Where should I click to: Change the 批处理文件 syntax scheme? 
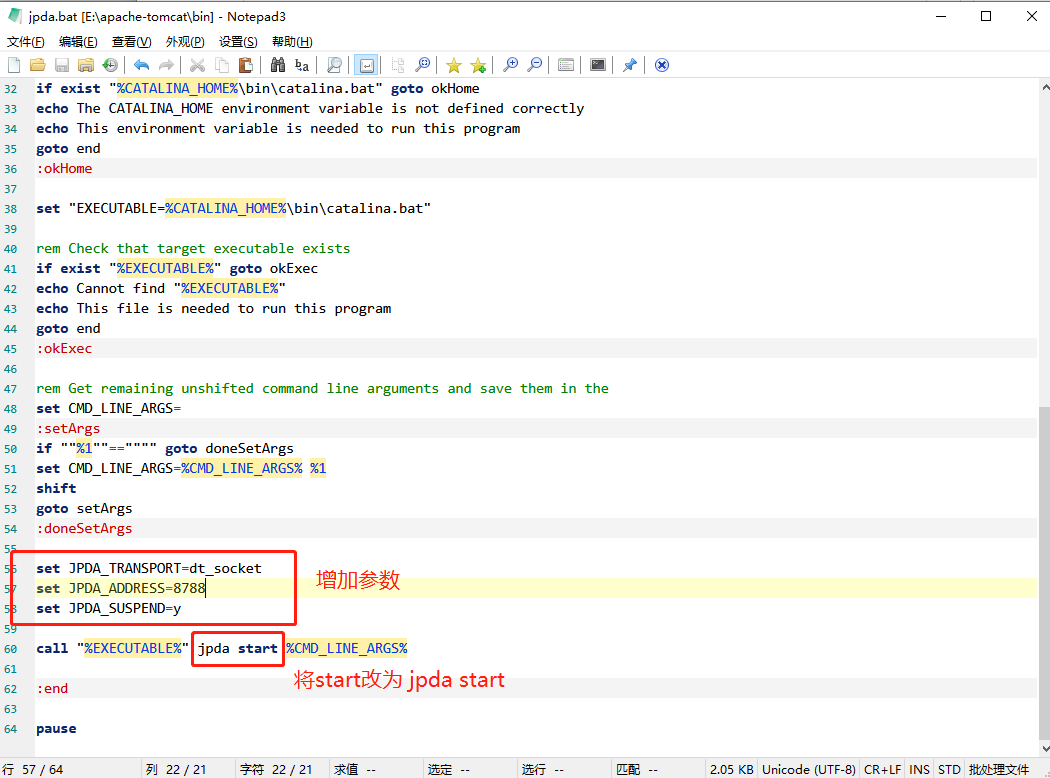click(x=999, y=769)
